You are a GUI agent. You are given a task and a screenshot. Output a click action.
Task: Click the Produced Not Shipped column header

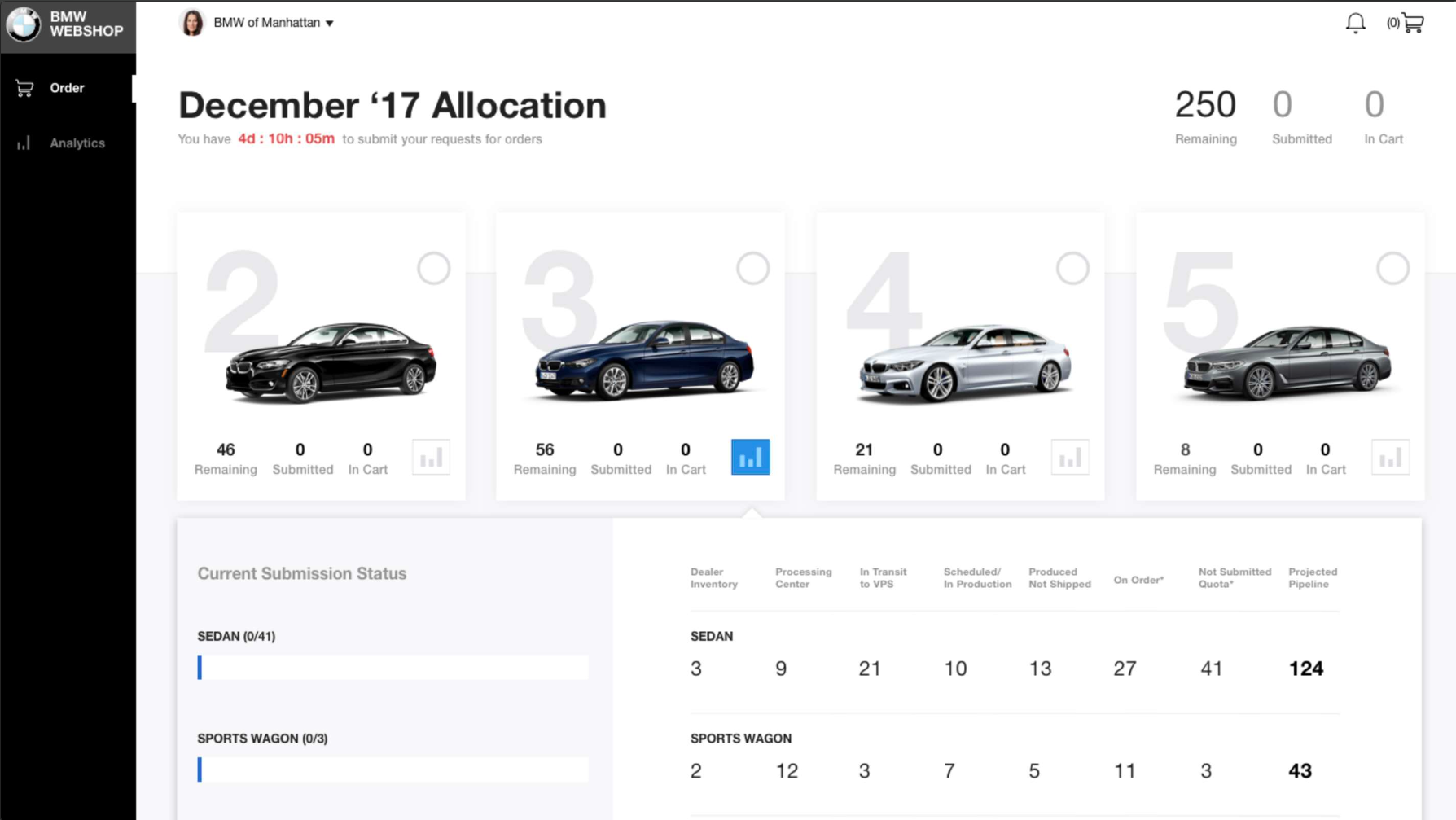coord(1059,578)
